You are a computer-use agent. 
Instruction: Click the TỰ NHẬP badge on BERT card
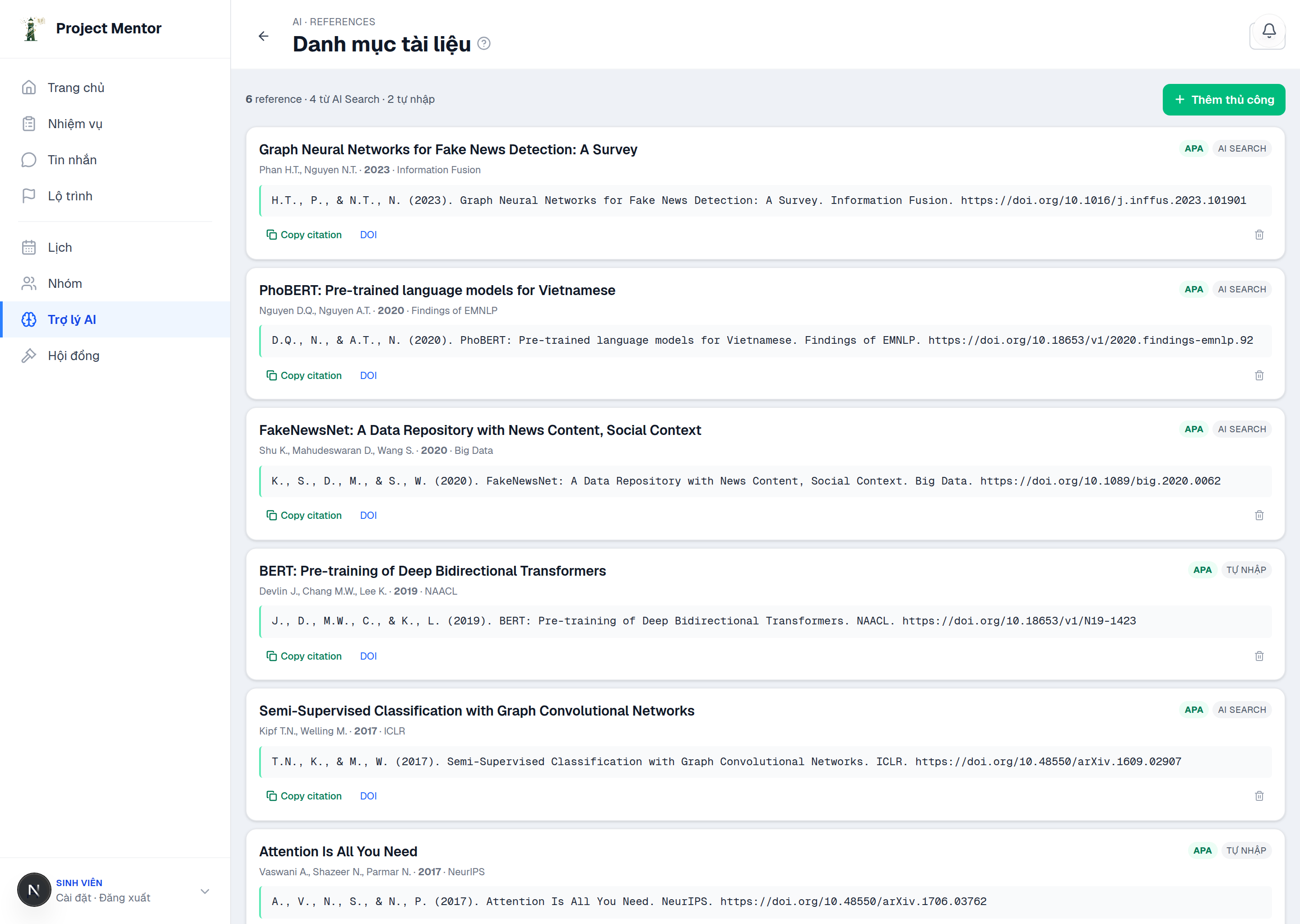tap(1246, 569)
